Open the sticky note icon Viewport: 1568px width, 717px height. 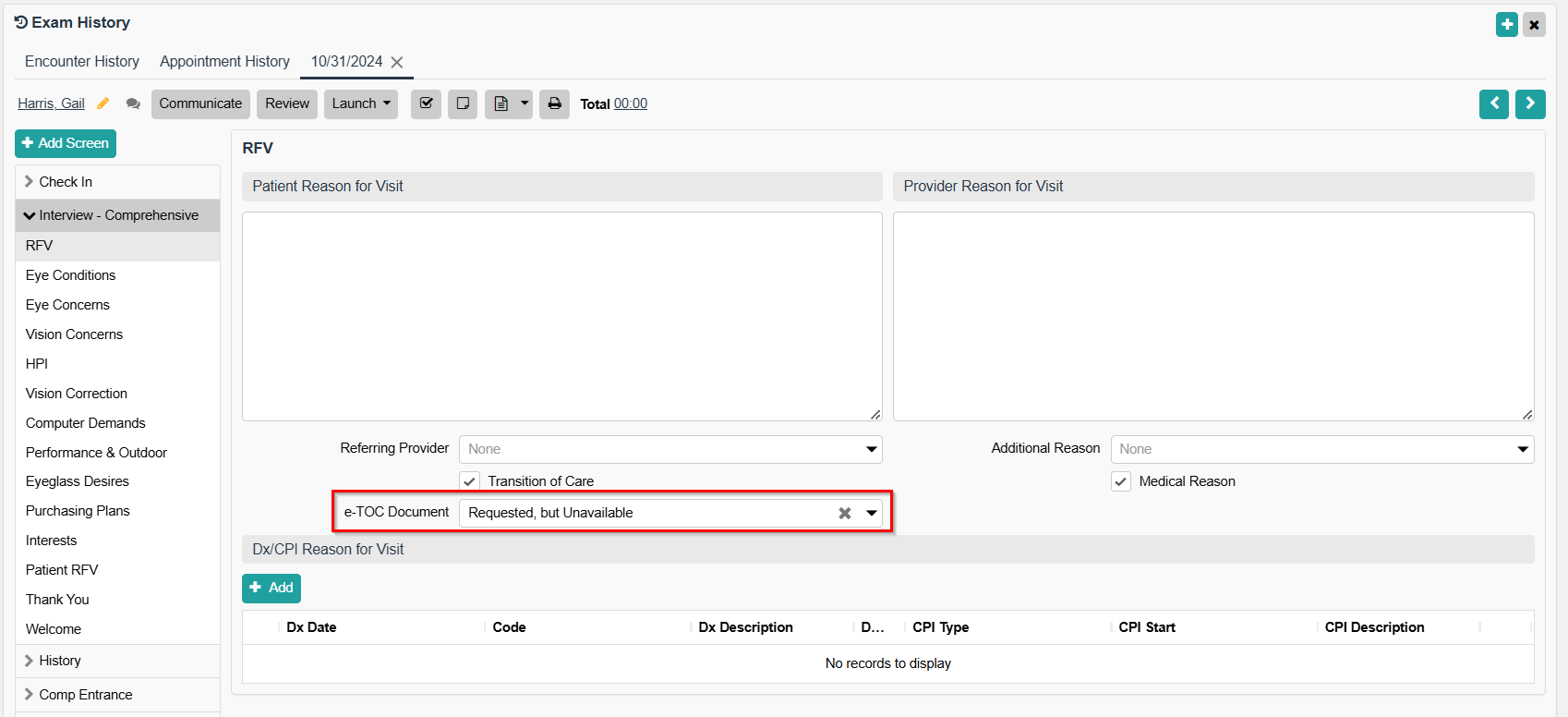tap(463, 103)
